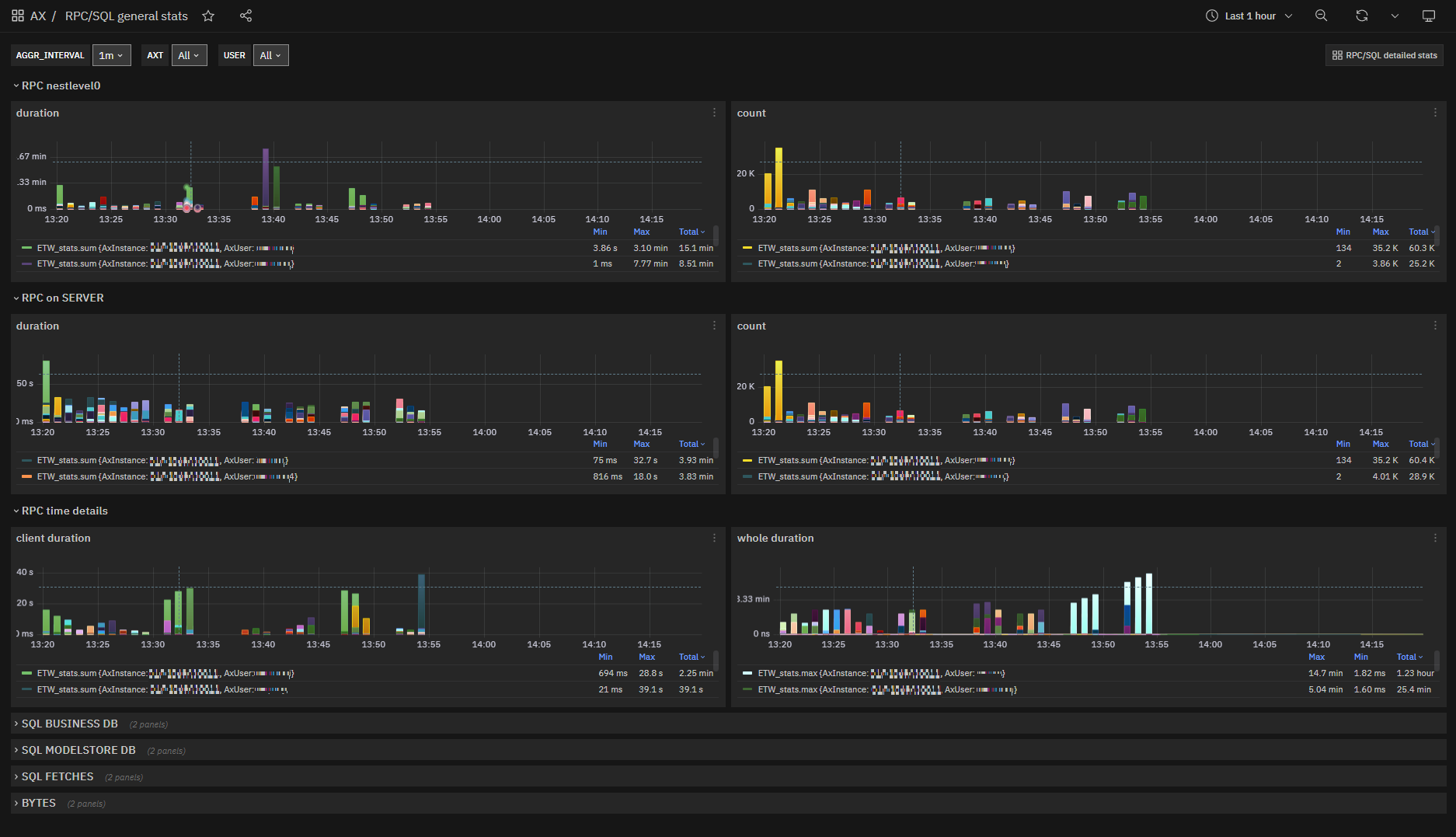The height and width of the screenshot is (837, 1456).
Task: Sort nestlevel0 duration legend by Max
Action: [642, 232]
